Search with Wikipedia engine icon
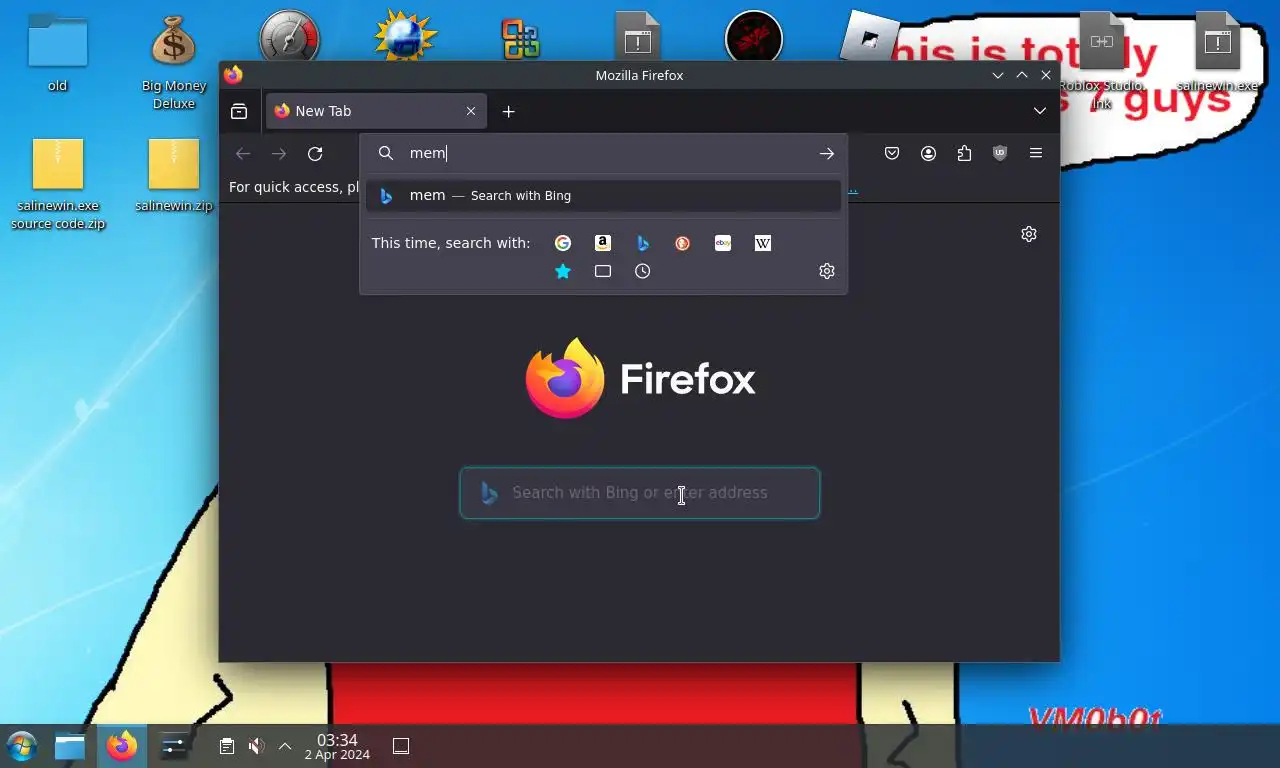Image resolution: width=1280 pixels, height=768 pixels. click(763, 243)
